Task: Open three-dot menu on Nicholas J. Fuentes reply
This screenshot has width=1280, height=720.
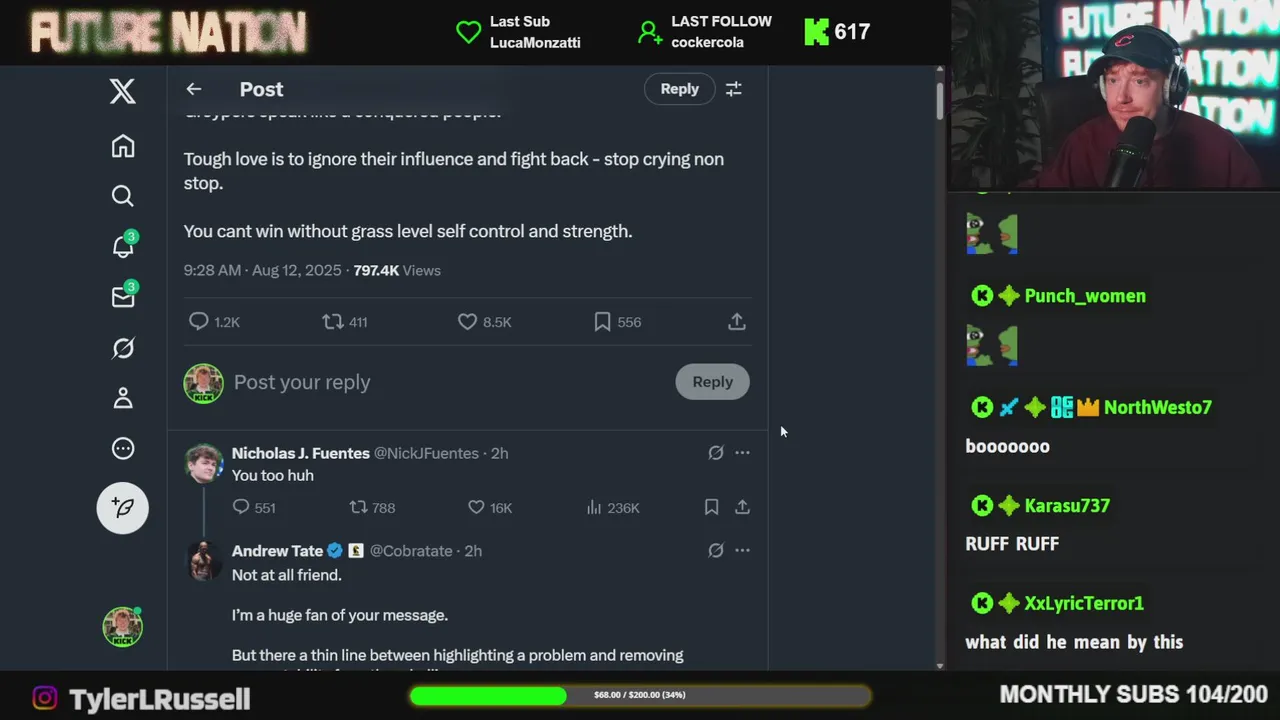Action: [x=742, y=453]
